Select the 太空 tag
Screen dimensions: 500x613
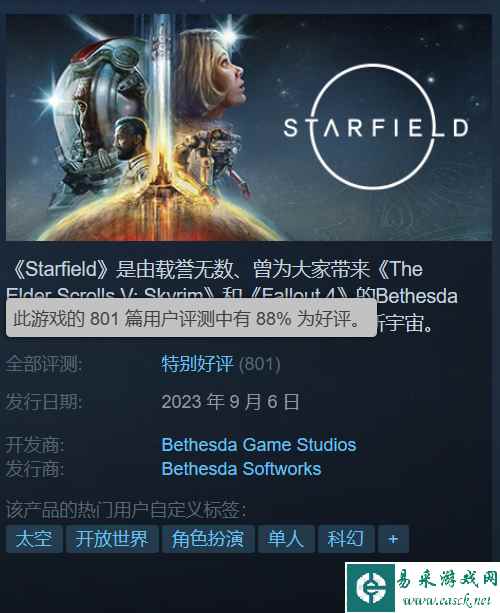coord(34,539)
